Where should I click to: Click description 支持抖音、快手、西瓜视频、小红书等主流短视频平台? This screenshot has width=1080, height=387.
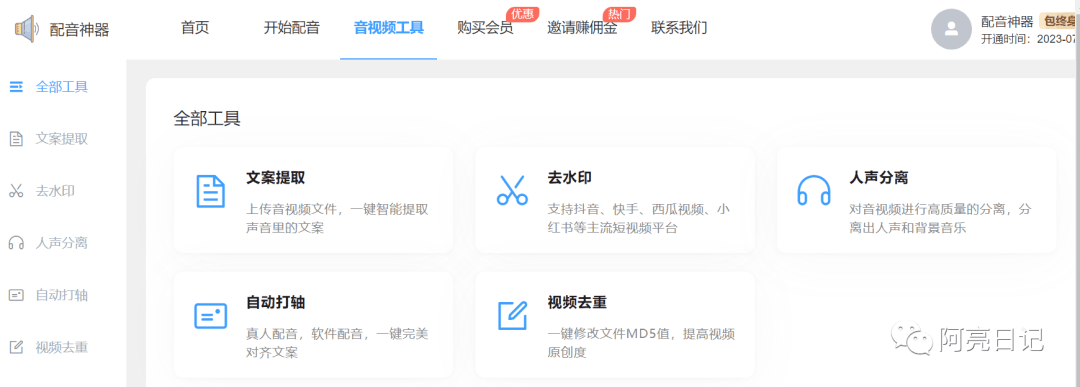click(x=638, y=218)
